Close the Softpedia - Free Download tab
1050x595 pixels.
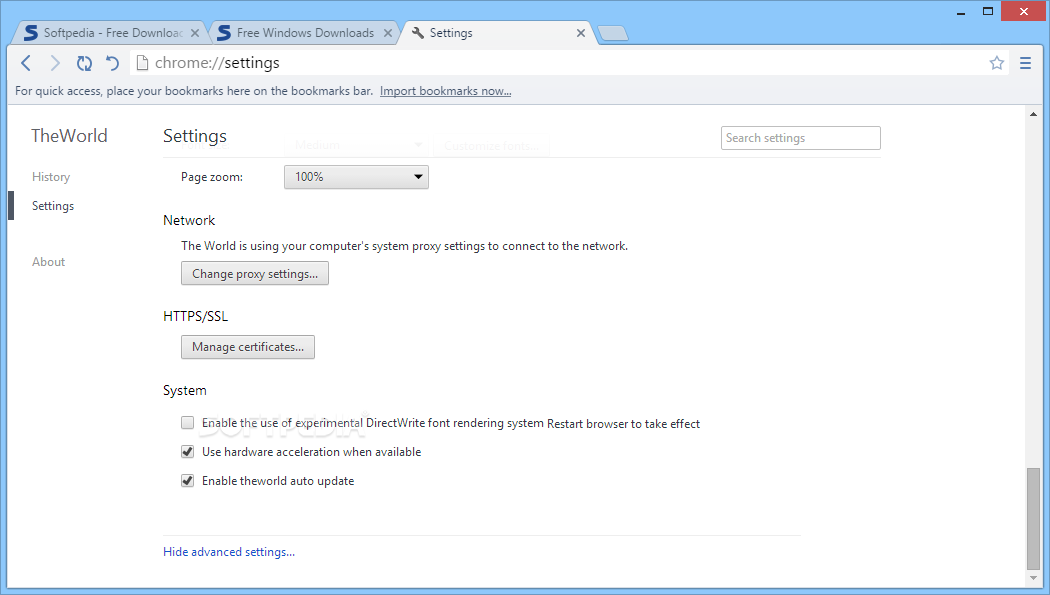195,33
